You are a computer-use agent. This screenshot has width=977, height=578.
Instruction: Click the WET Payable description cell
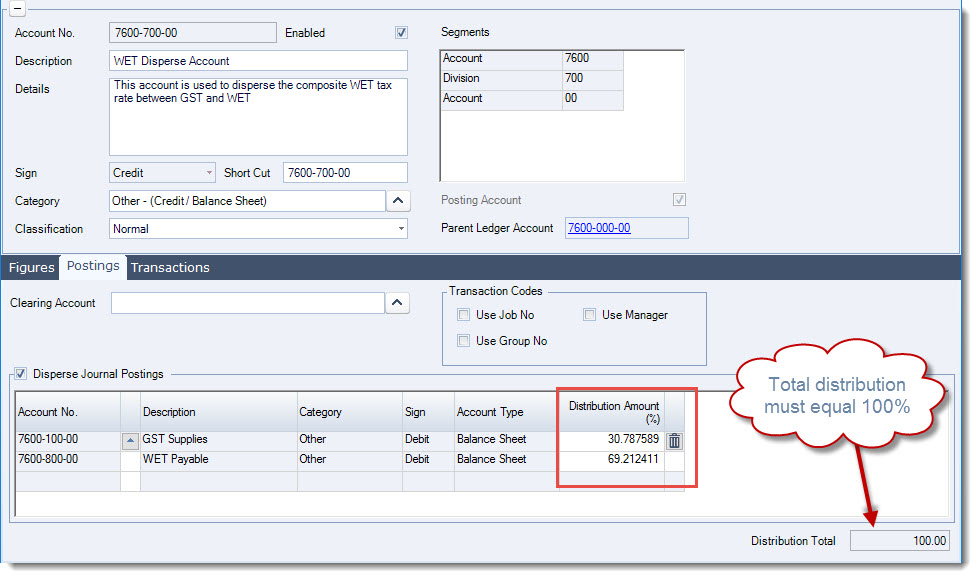(x=219, y=459)
